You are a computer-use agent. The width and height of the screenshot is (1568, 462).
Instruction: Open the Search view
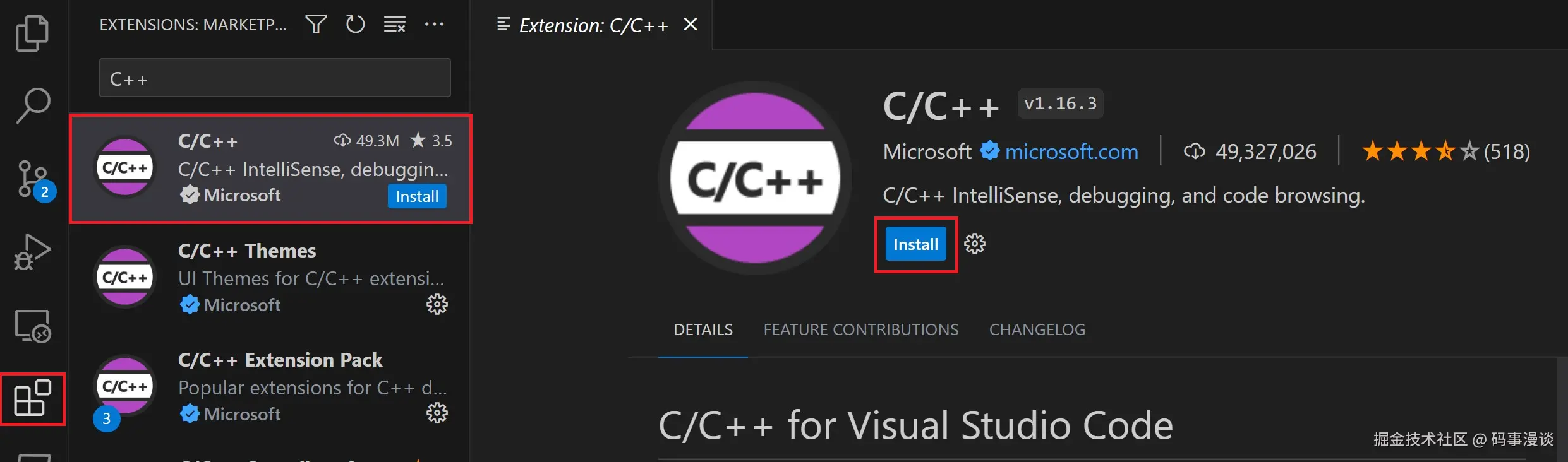pos(33,105)
